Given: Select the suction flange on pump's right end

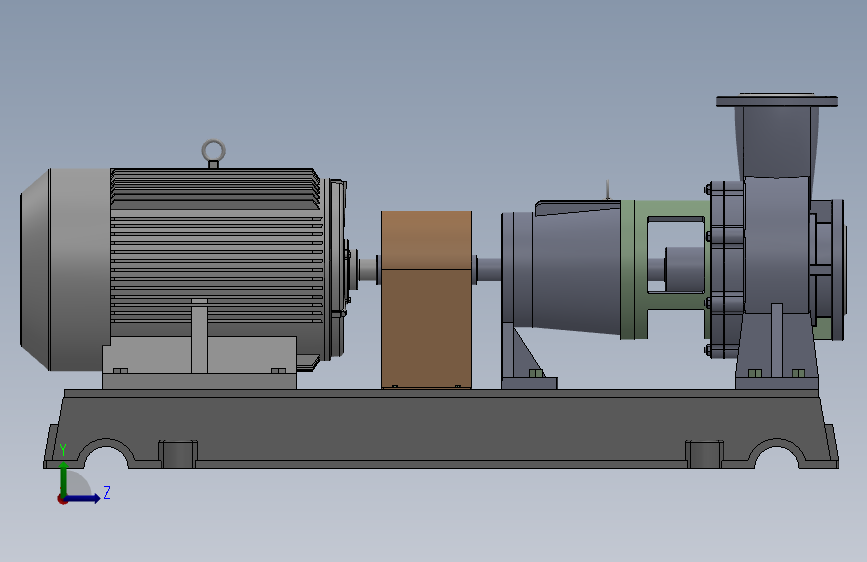Looking at the screenshot, I should tap(838, 269).
